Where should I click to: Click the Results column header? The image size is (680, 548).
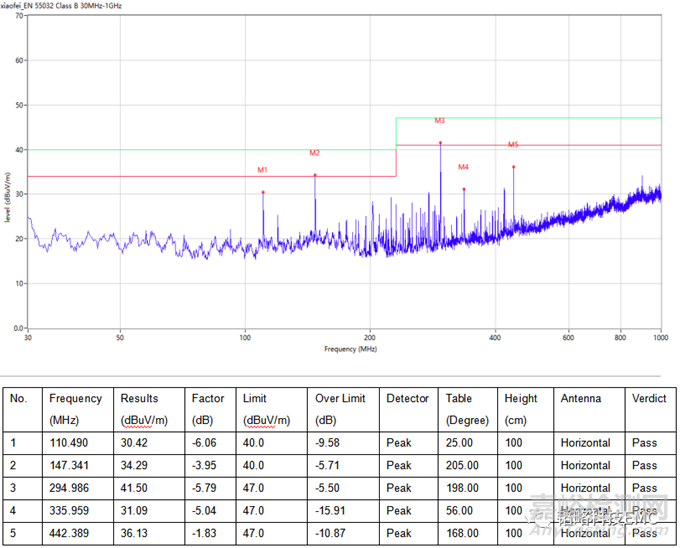(x=139, y=398)
